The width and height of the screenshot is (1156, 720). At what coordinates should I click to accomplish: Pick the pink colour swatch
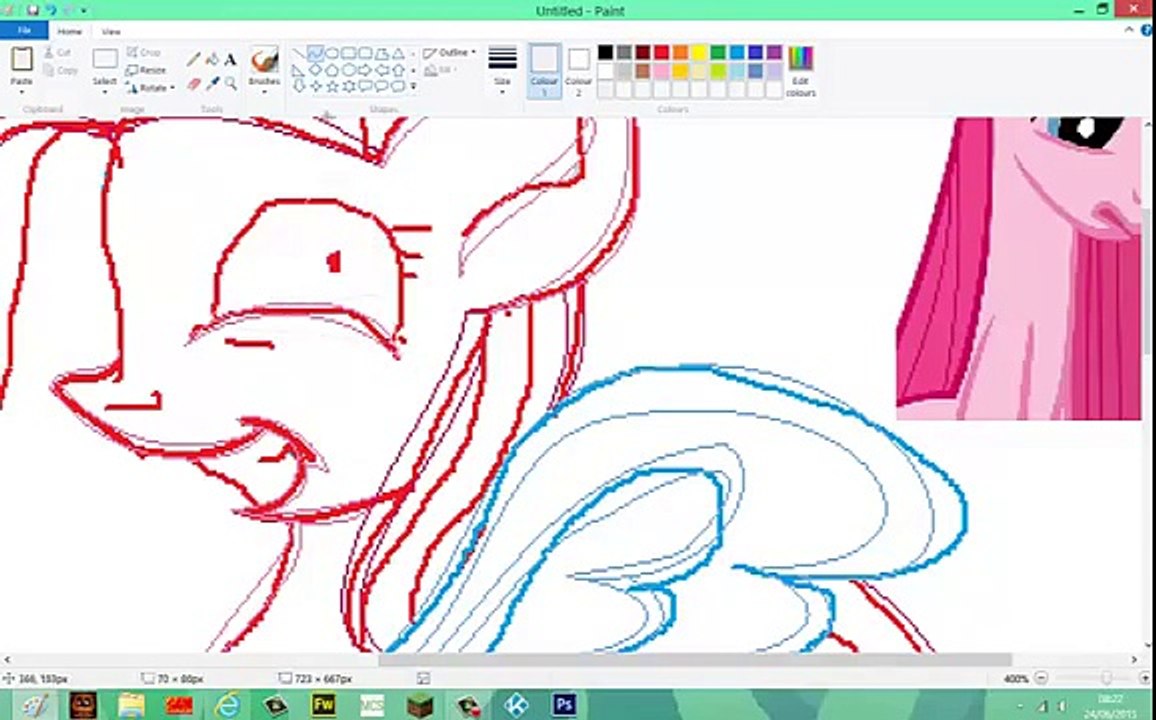[661, 71]
